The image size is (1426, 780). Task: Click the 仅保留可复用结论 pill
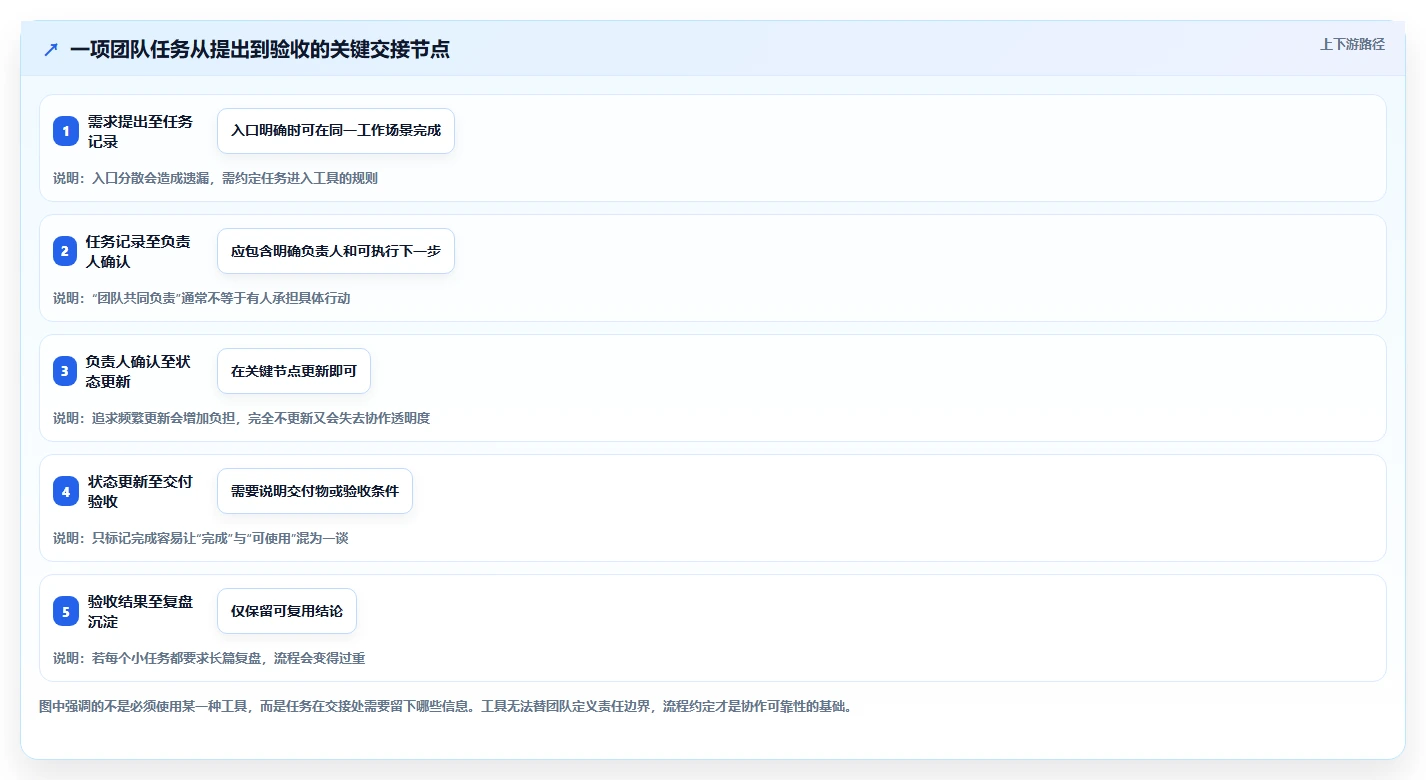[287, 611]
